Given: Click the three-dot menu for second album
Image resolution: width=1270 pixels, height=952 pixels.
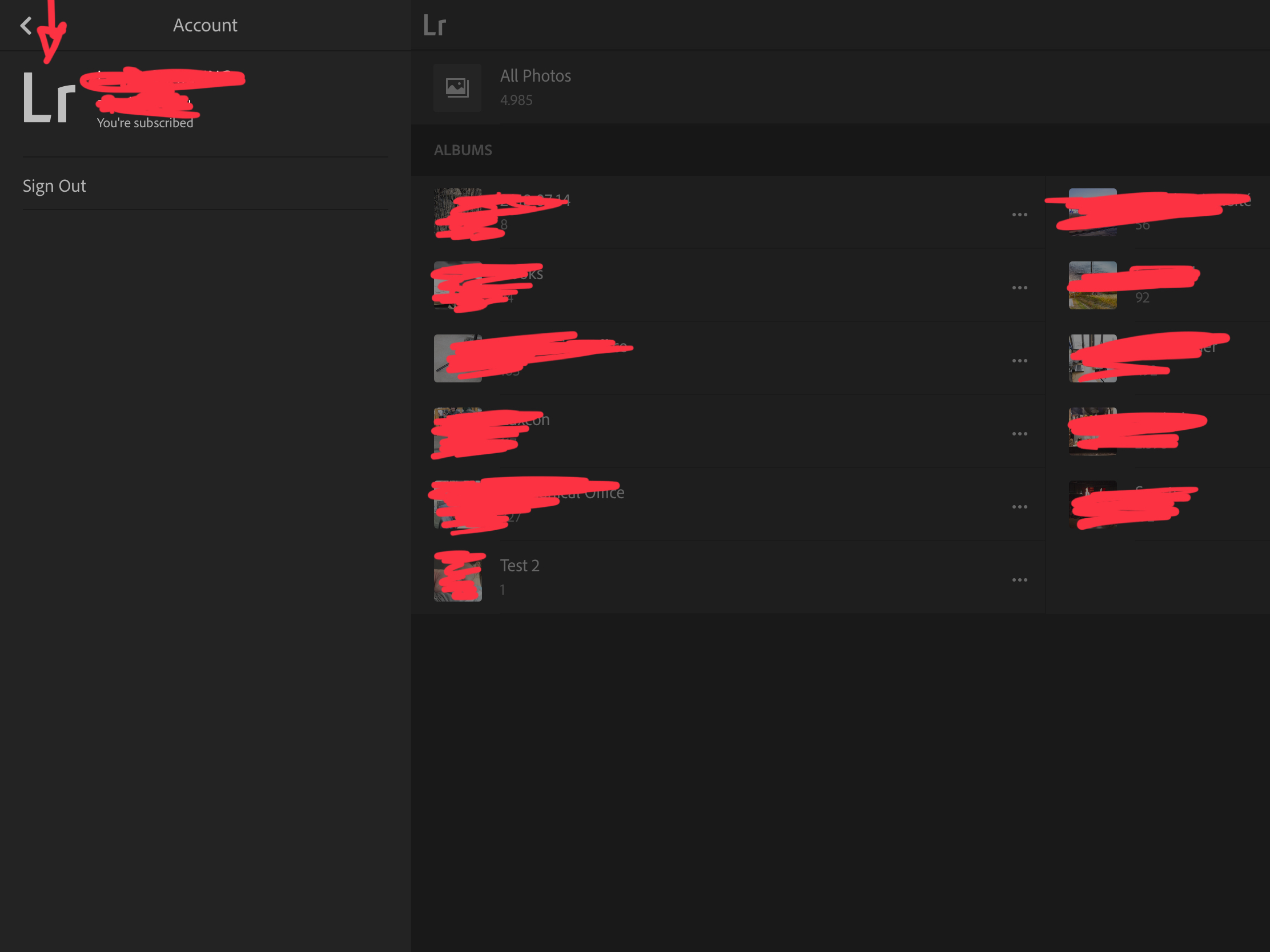Looking at the screenshot, I should (x=1020, y=288).
